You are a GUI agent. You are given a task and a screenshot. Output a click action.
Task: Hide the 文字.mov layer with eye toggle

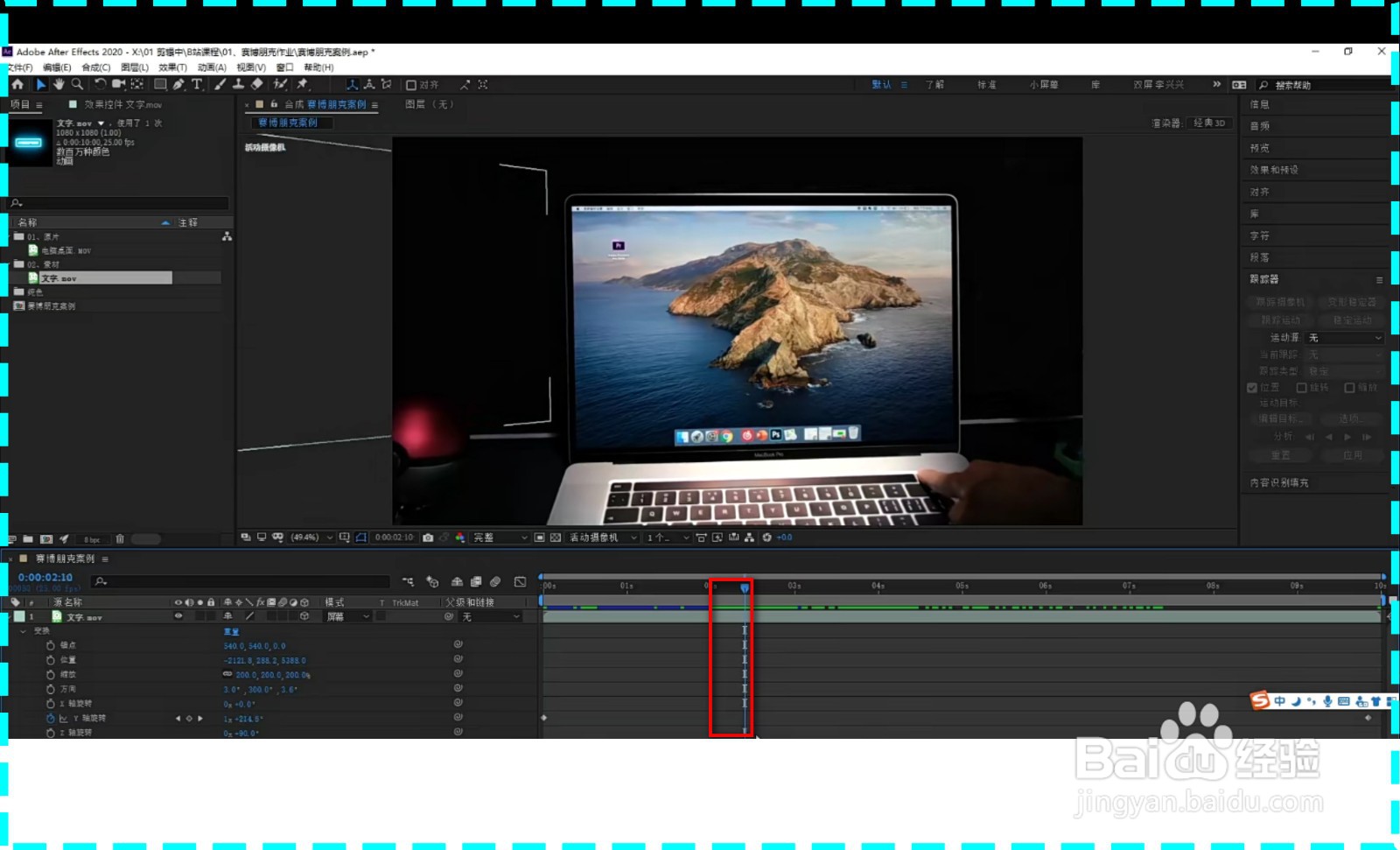[178, 616]
